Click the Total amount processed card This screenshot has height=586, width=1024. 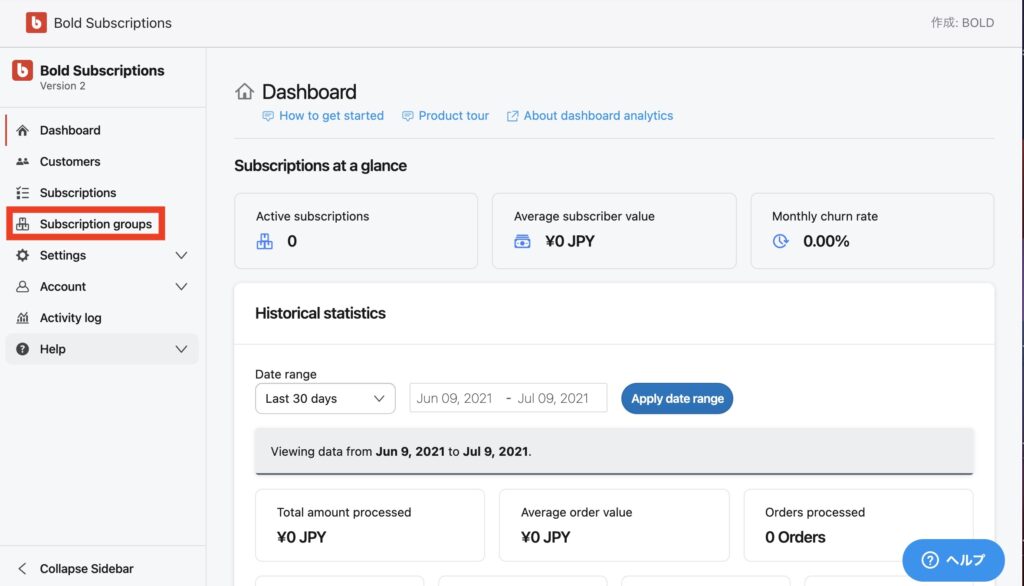point(370,525)
